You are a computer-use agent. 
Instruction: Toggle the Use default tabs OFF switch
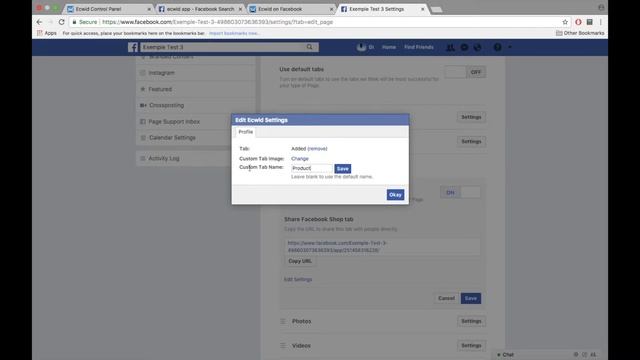pyautogui.click(x=465, y=72)
